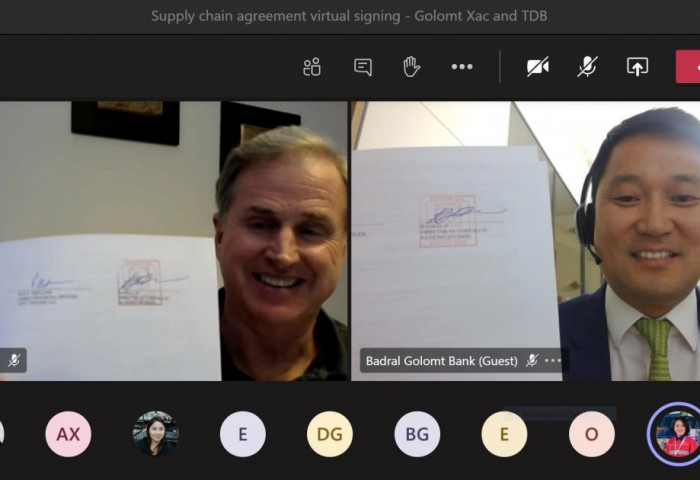Select the left video tile of the man holding the document
Image resolution: width=700 pixels, height=480 pixels.
pyautogui.click(x=174, y=241)
